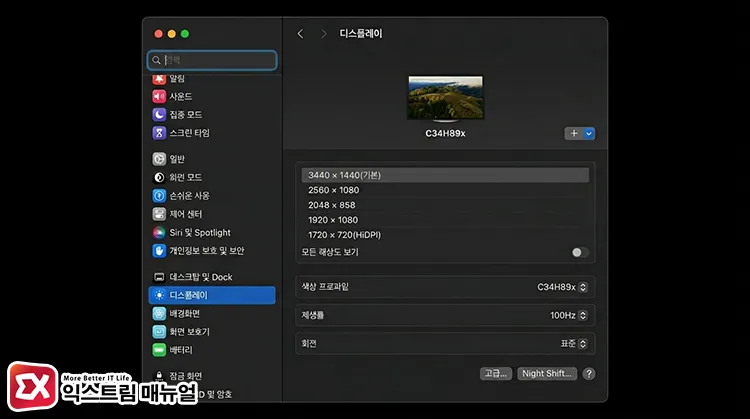
Task: Select the 스크린 타임 sidebar label
Action: click(x=189, y=133)
